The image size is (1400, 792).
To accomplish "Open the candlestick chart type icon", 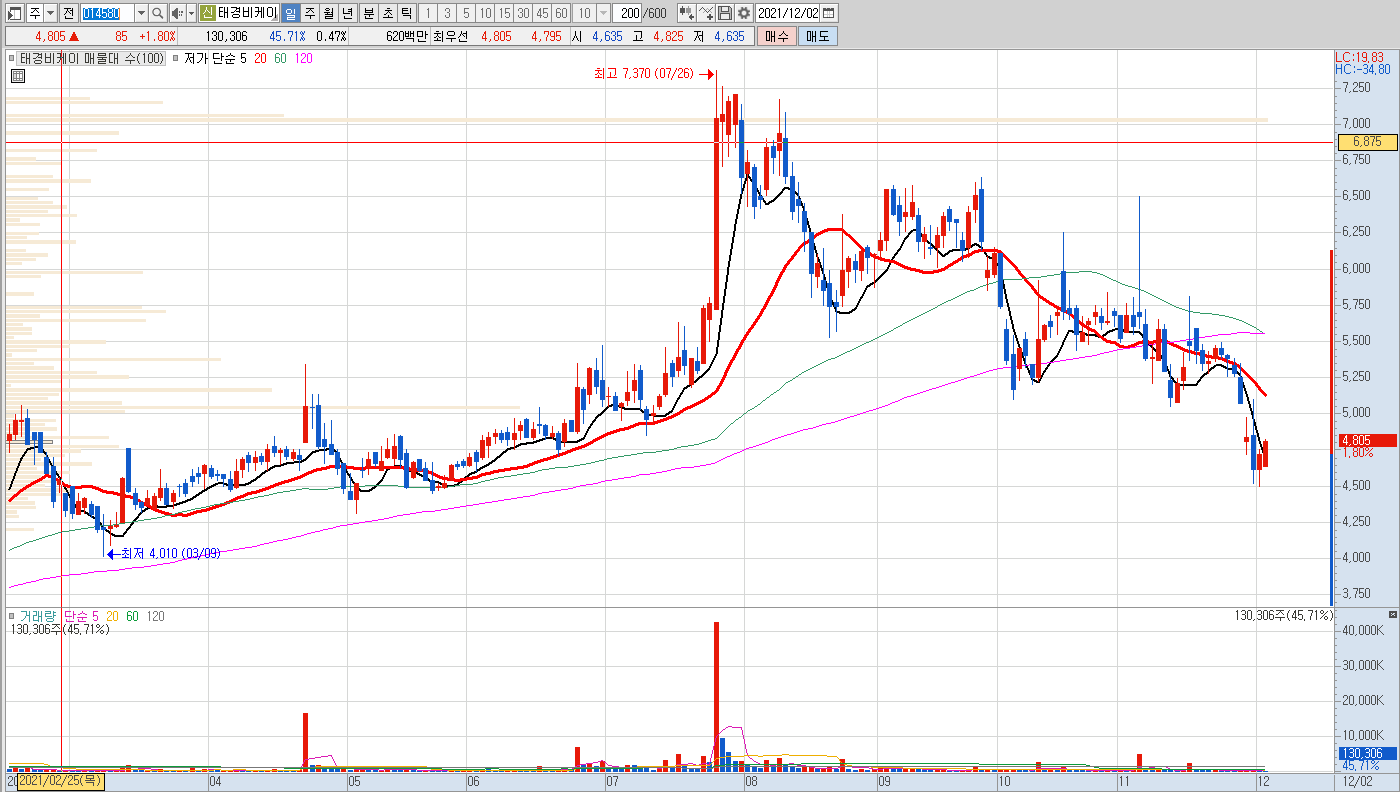I will click(x=686, y=13).
